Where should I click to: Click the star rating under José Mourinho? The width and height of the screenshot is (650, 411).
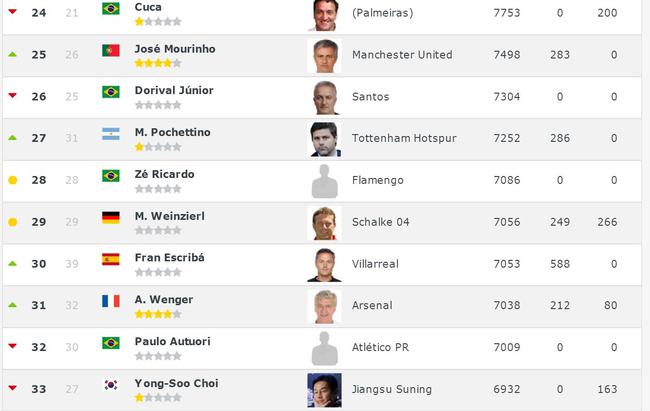[x=158, y=63]
